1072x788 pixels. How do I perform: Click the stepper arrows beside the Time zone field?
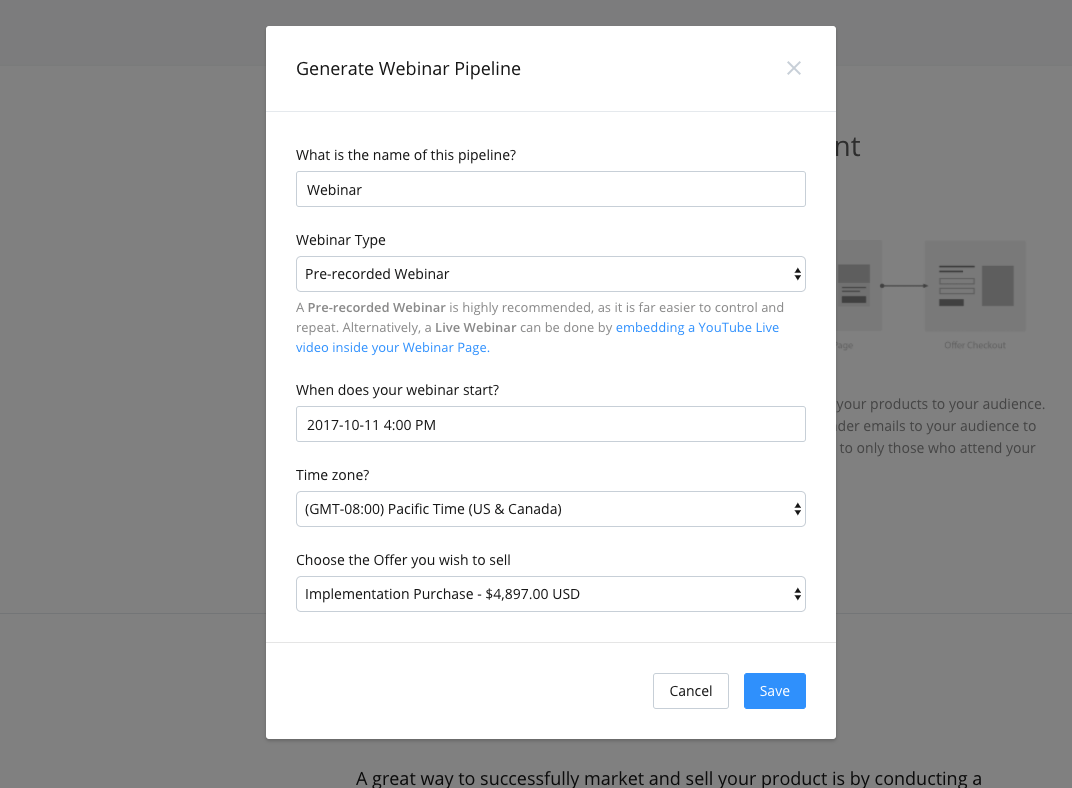(797, 508)
